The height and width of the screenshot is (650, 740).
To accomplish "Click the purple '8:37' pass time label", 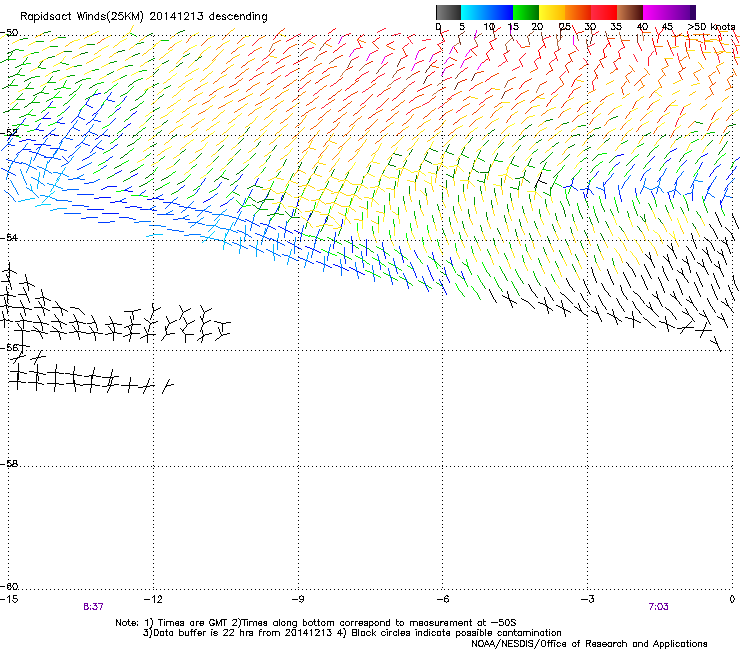I will click(93, 607).
